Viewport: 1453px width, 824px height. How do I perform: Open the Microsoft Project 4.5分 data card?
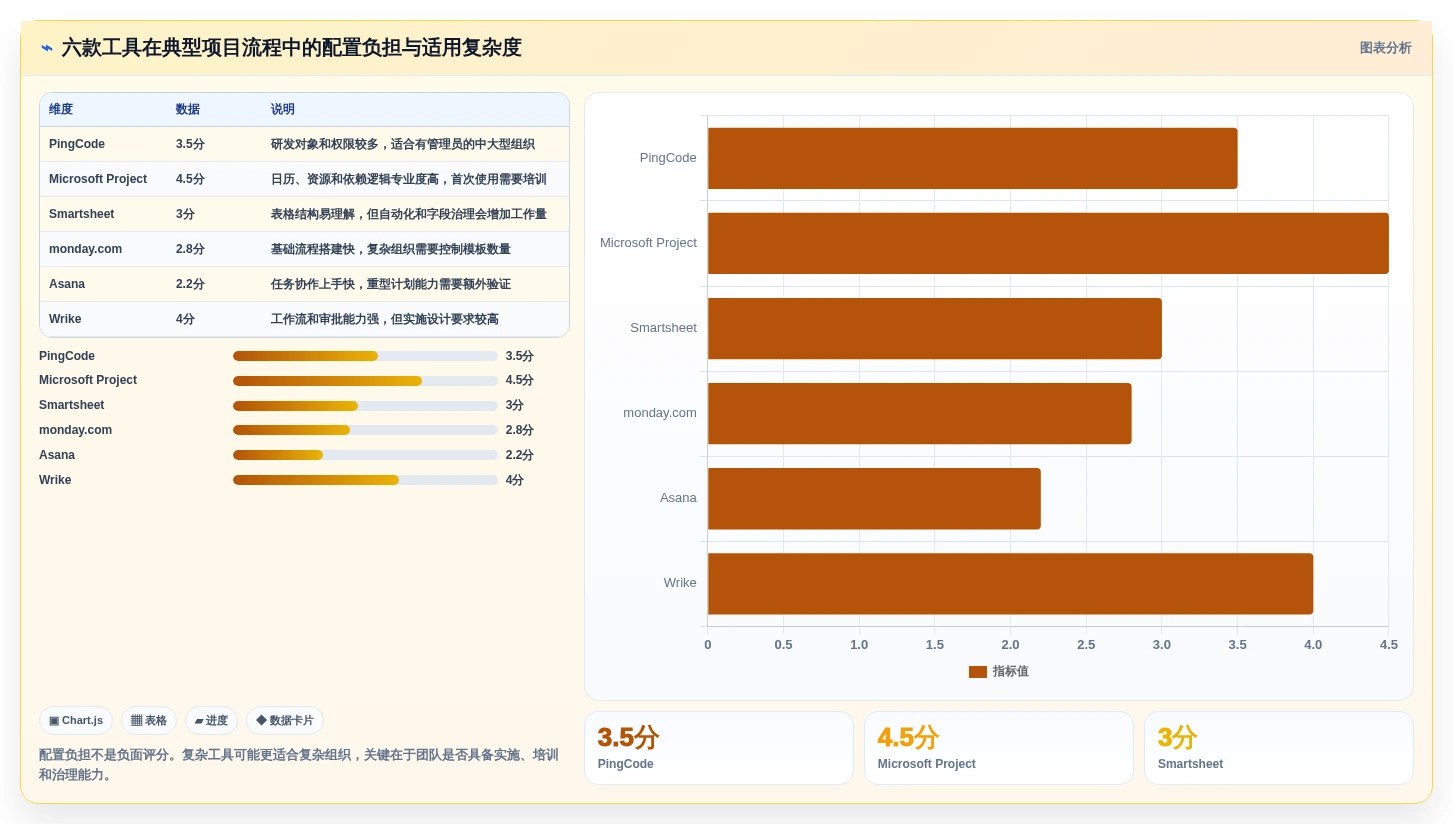[999, 748]
